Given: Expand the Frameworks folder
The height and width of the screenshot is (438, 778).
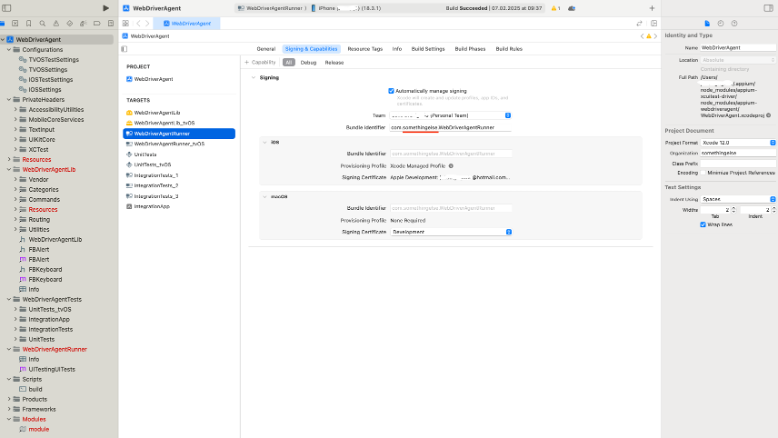Looking at the screenshot, I should click(x=9, y=409).
